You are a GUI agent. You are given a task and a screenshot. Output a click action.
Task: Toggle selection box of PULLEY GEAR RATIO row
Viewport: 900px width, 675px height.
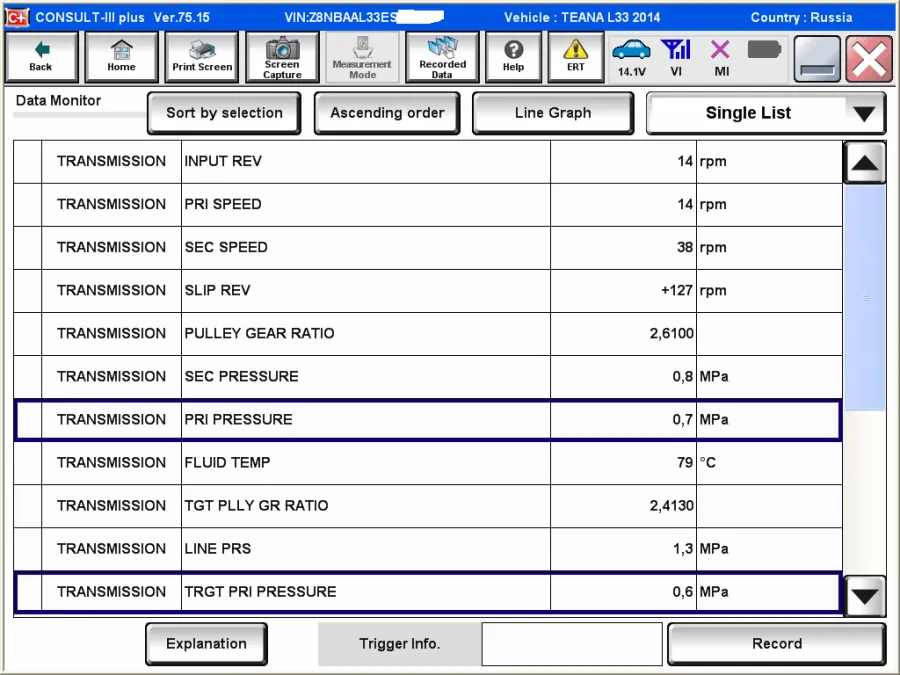coord(28,334)
